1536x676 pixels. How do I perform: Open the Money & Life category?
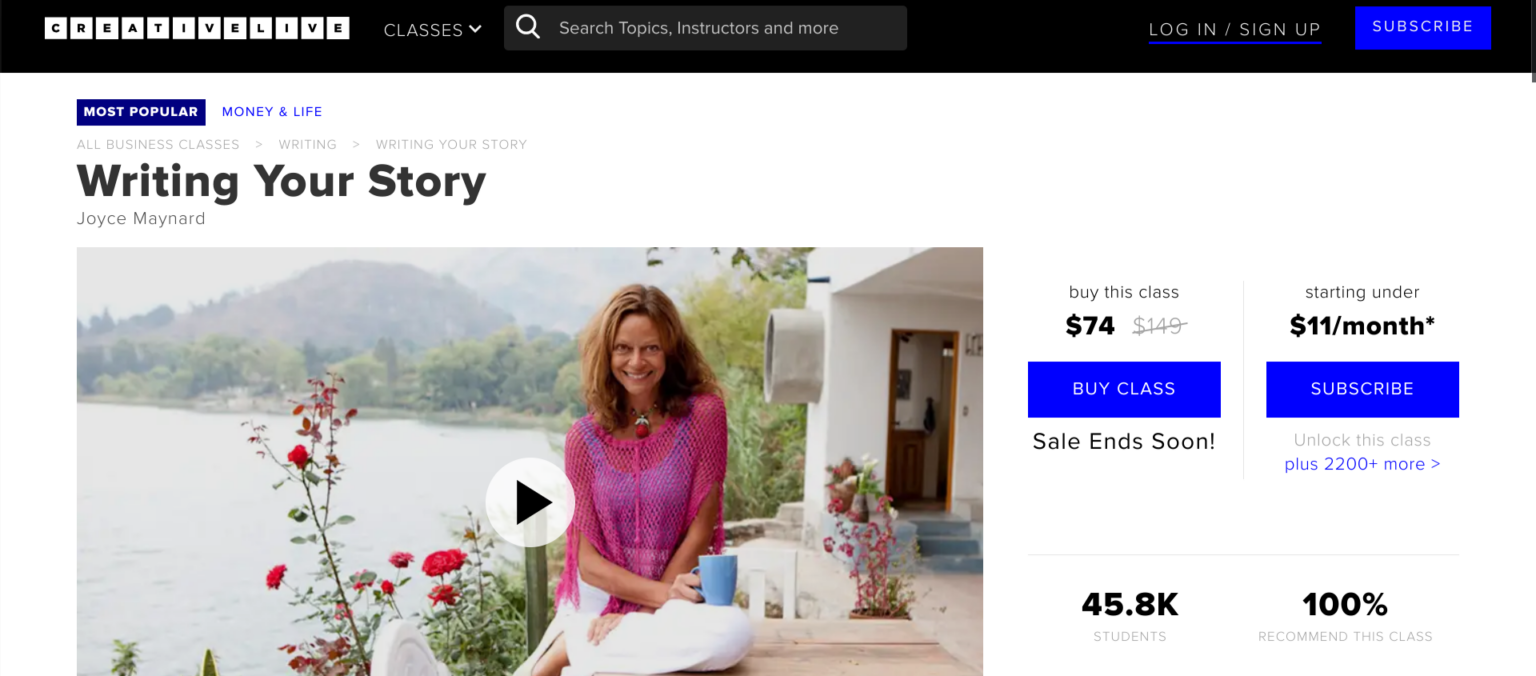point(272,112)
